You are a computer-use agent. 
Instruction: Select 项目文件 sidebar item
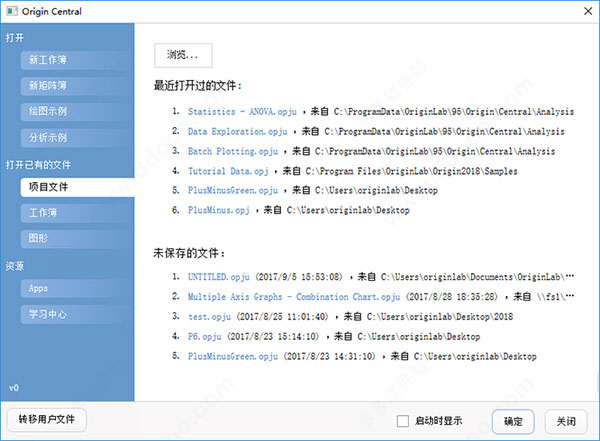[77, 187]
